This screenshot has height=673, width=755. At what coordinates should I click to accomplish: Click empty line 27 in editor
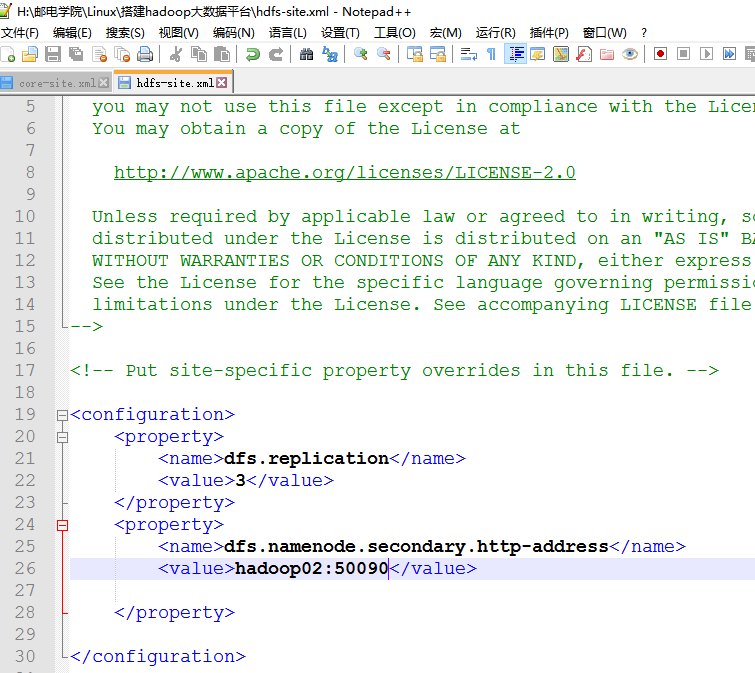(412, 591)
